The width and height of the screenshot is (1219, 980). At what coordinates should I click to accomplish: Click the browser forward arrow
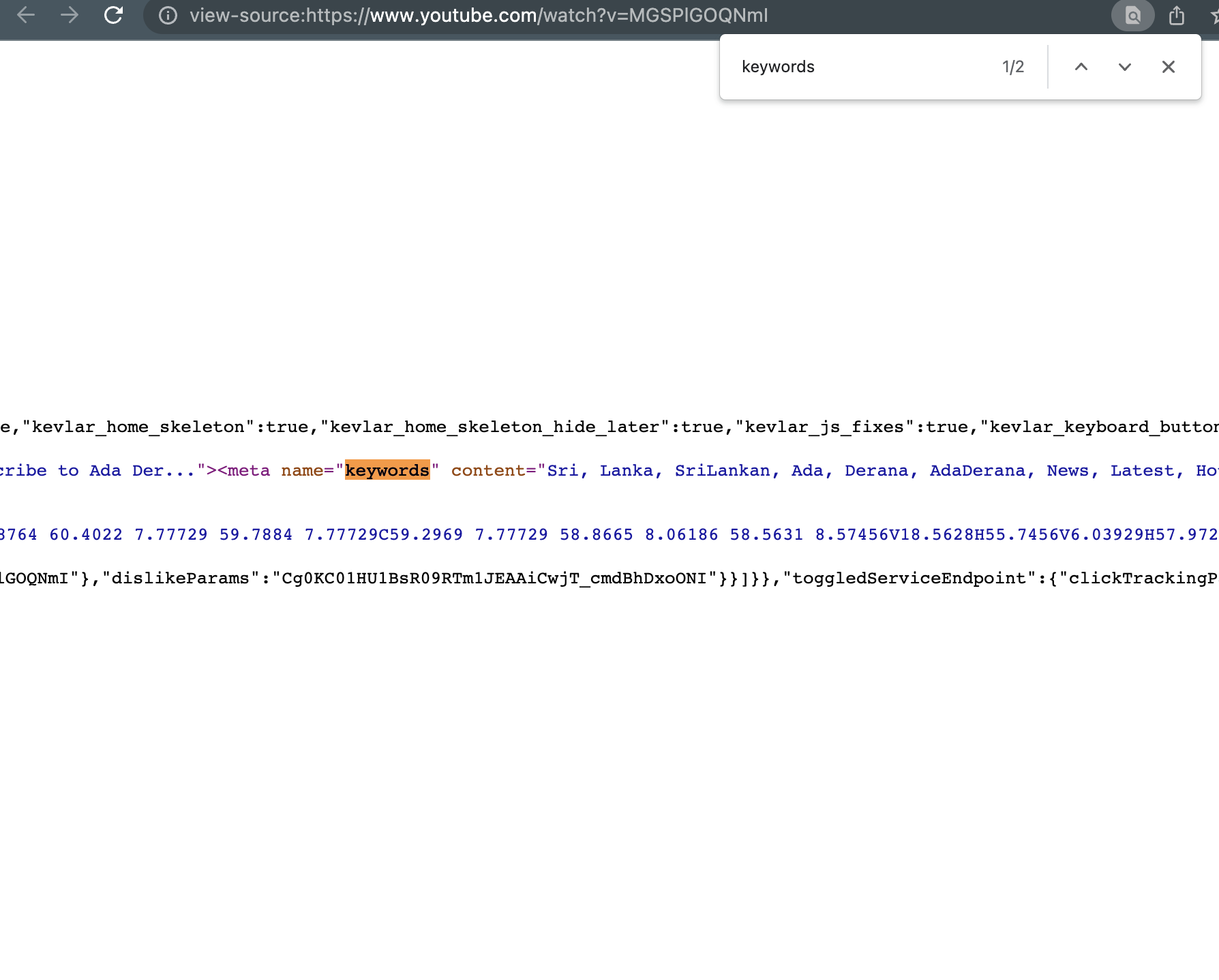(70, 15)
